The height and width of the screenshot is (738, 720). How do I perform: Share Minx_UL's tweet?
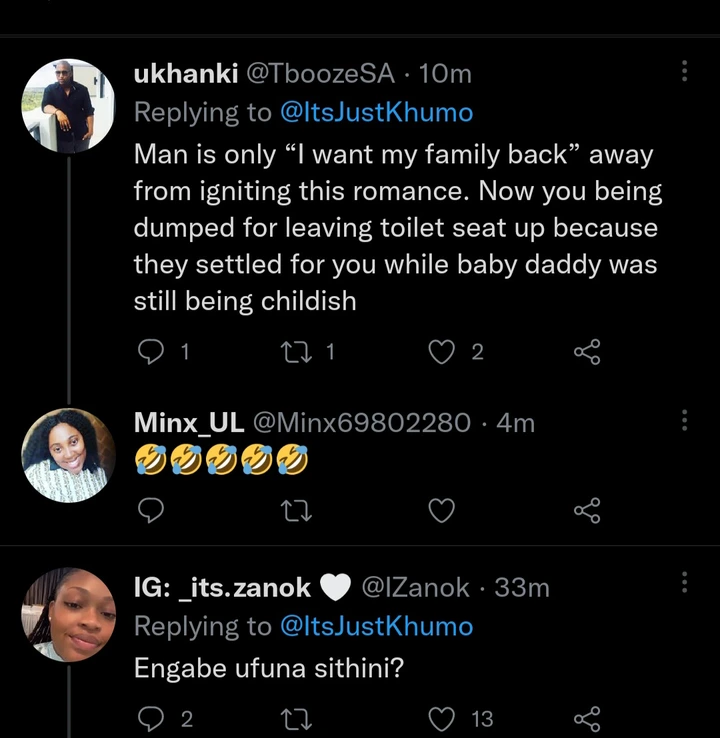point(587,511)
